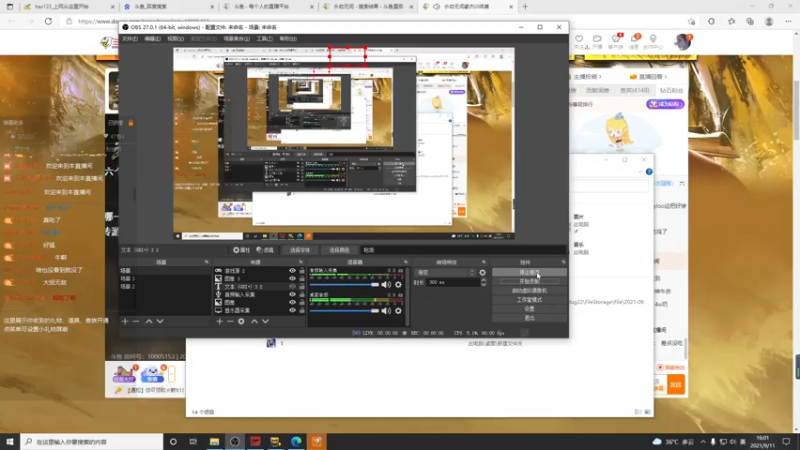Open Task View on taskbar

[193, 441]
